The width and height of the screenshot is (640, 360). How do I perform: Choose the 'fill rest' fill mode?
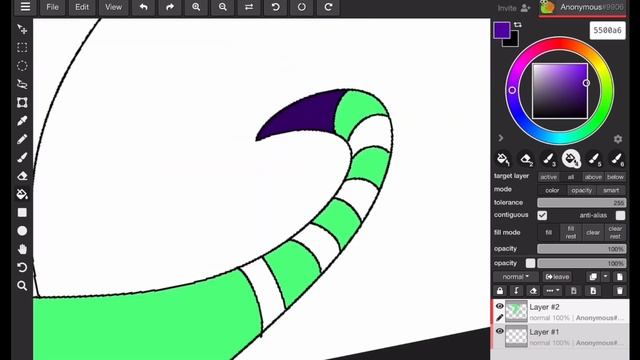[571, 232]
